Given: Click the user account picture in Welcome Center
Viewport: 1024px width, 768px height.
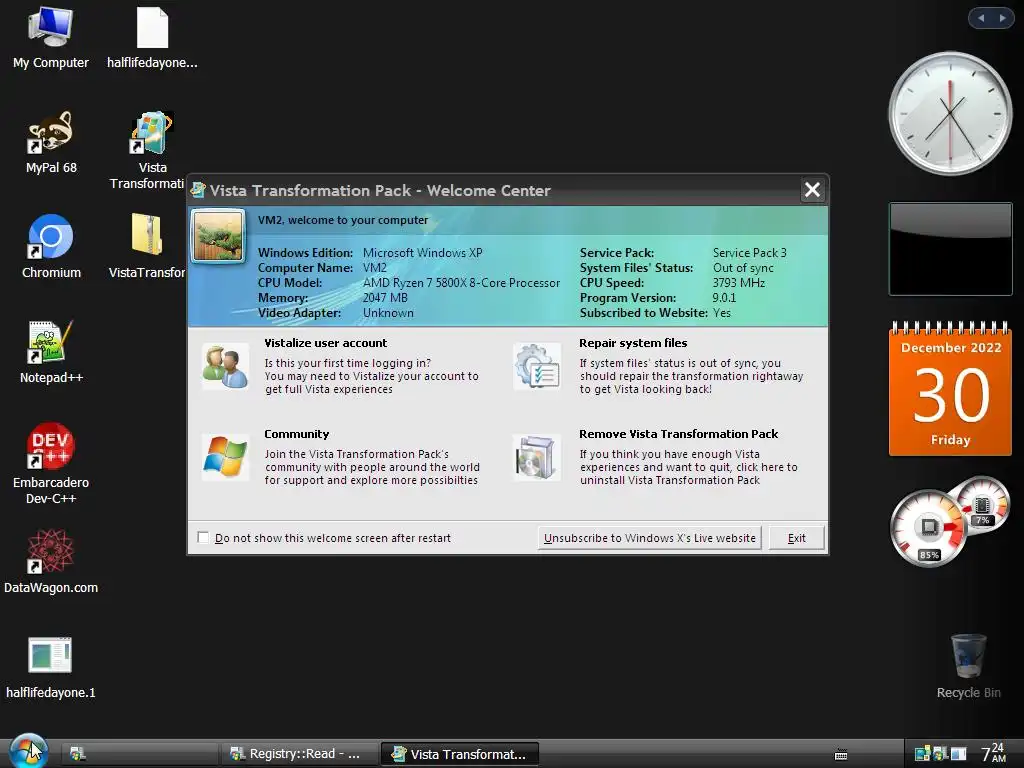Looking at the screenshot, I should pos(218,236).
